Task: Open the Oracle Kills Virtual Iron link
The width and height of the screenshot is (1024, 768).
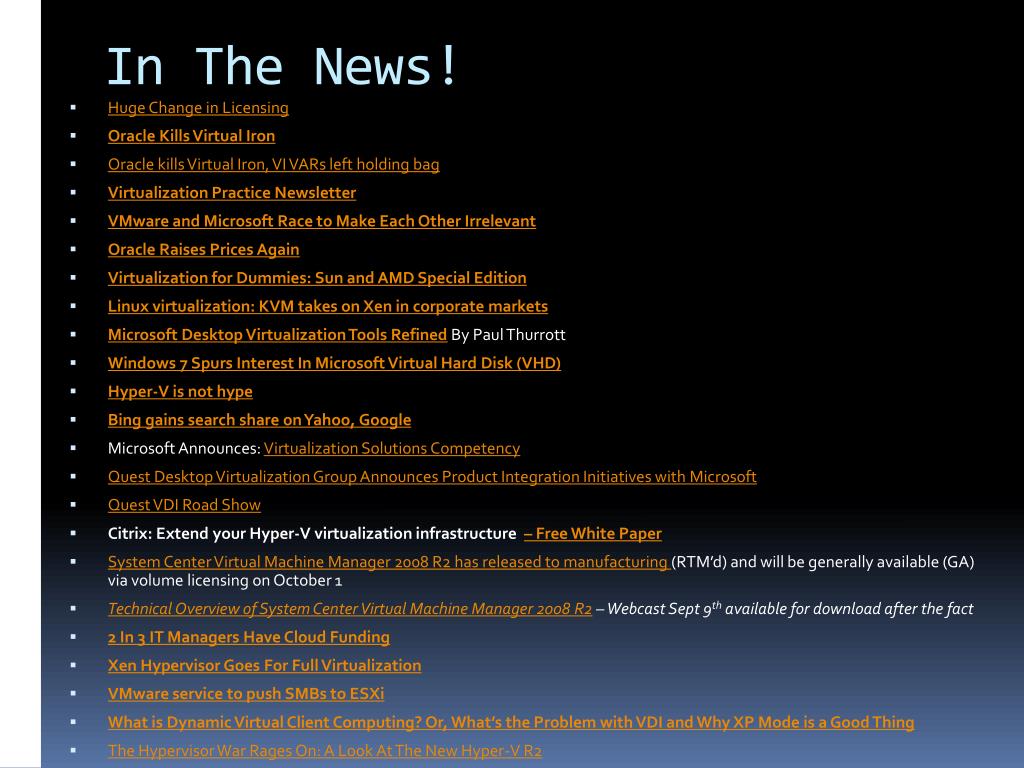Action: tap(191, 136)
